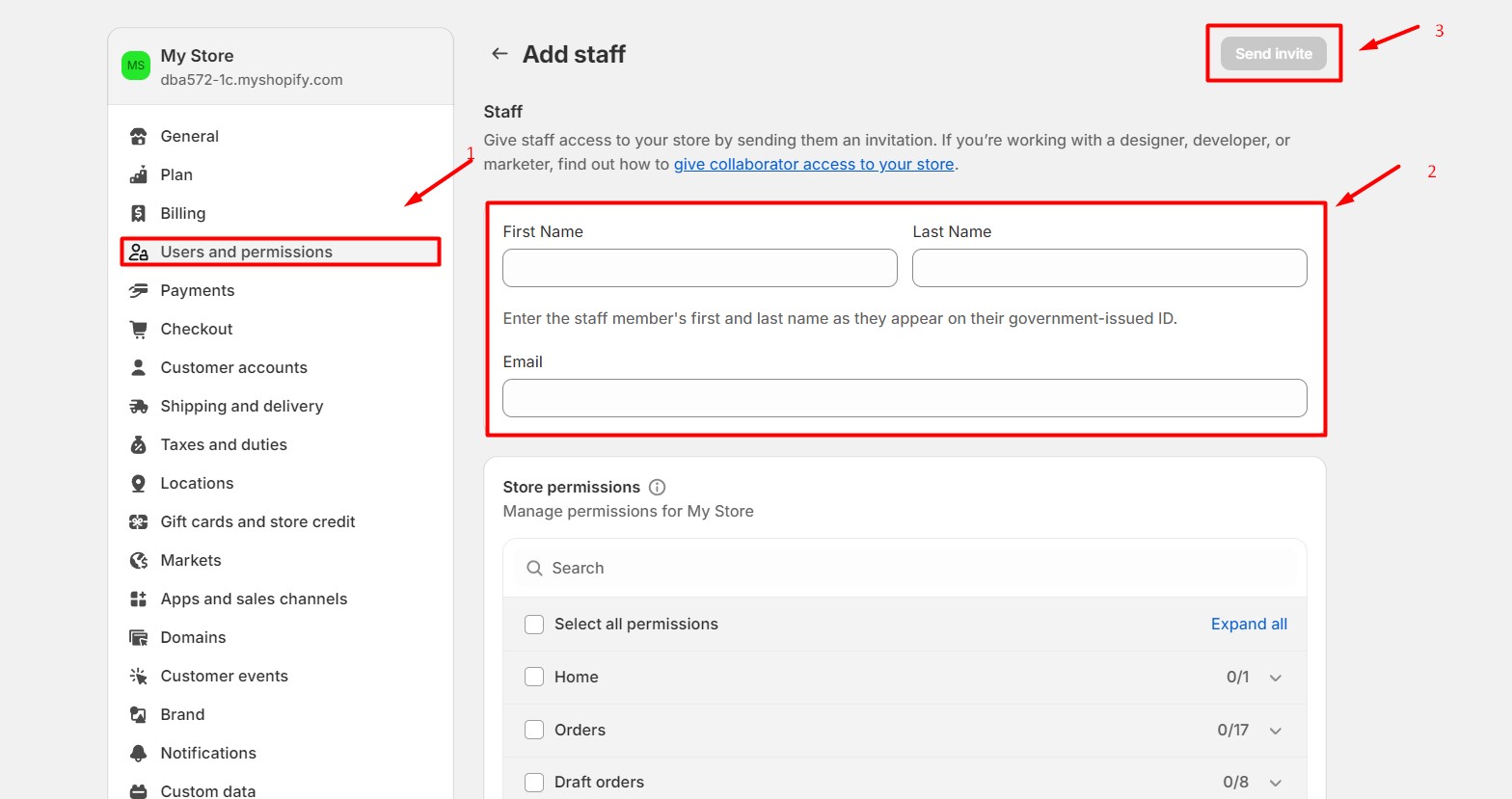Follow give collaborator access to your store link
1512x799 pixels.
814,164
